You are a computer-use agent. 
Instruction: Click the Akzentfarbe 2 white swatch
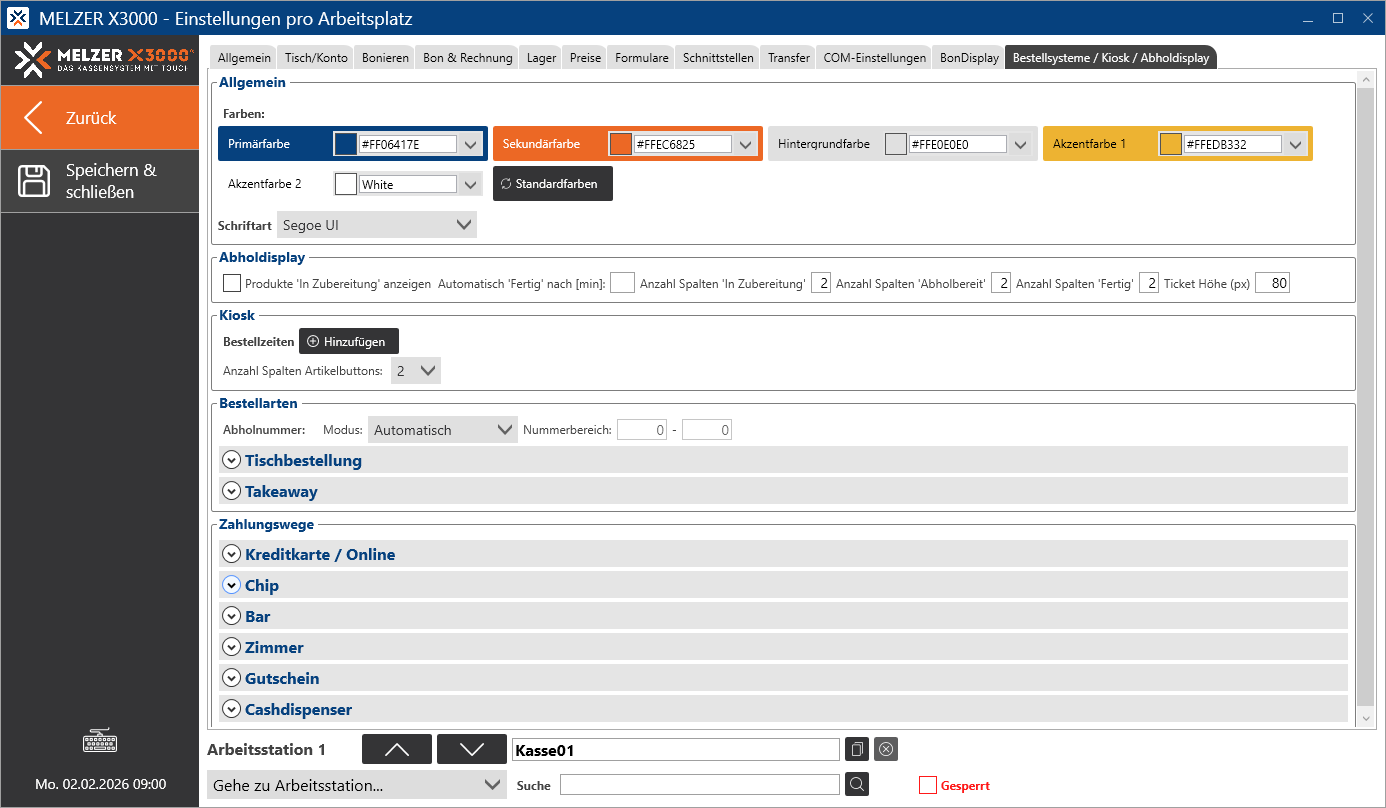[346, 184]
